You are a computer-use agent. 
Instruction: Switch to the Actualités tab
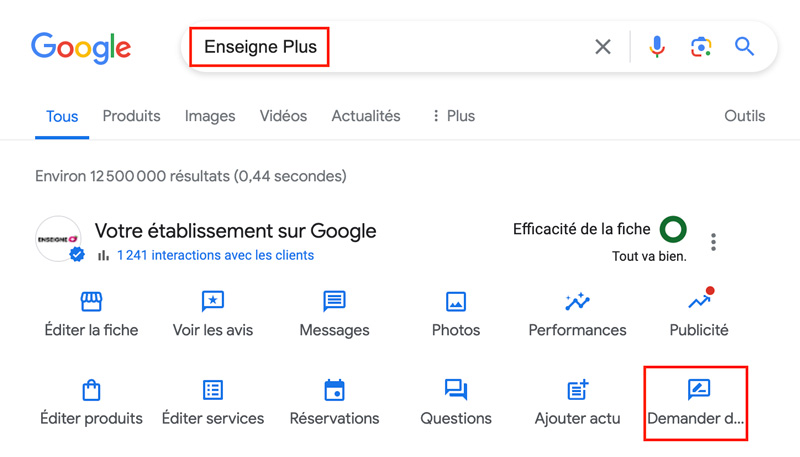click(366, 116)
